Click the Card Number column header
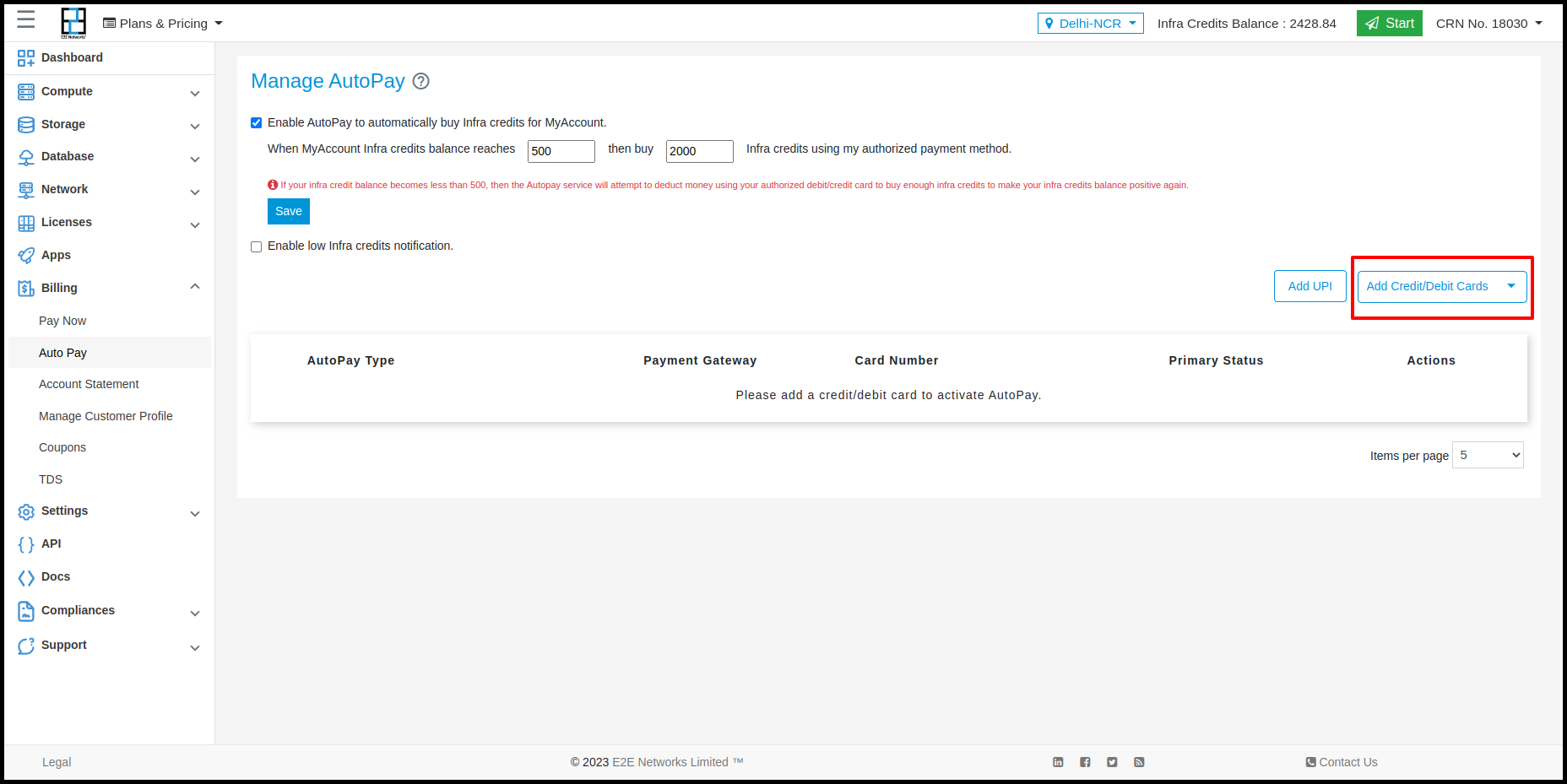The image size is (1567, 784). (x=897, y=360)
